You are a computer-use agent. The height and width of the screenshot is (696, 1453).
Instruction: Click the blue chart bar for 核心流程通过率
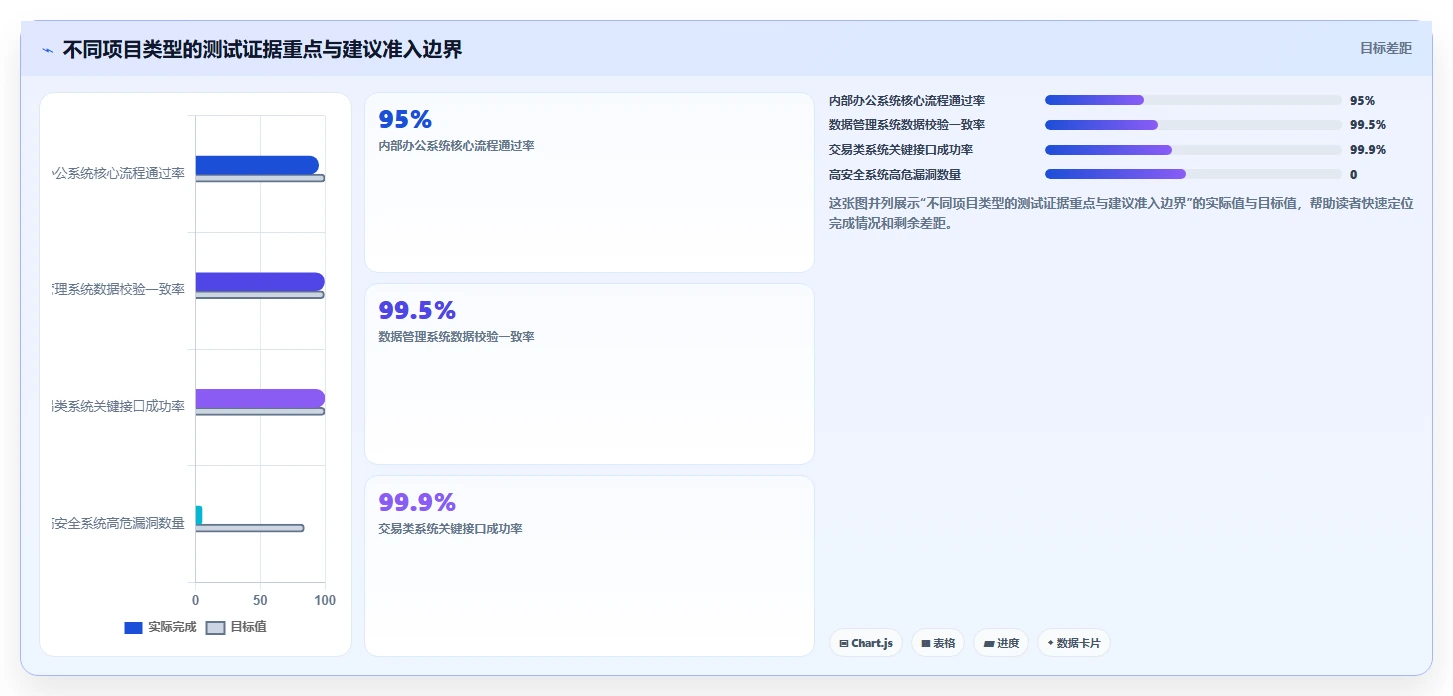point(257,165)
